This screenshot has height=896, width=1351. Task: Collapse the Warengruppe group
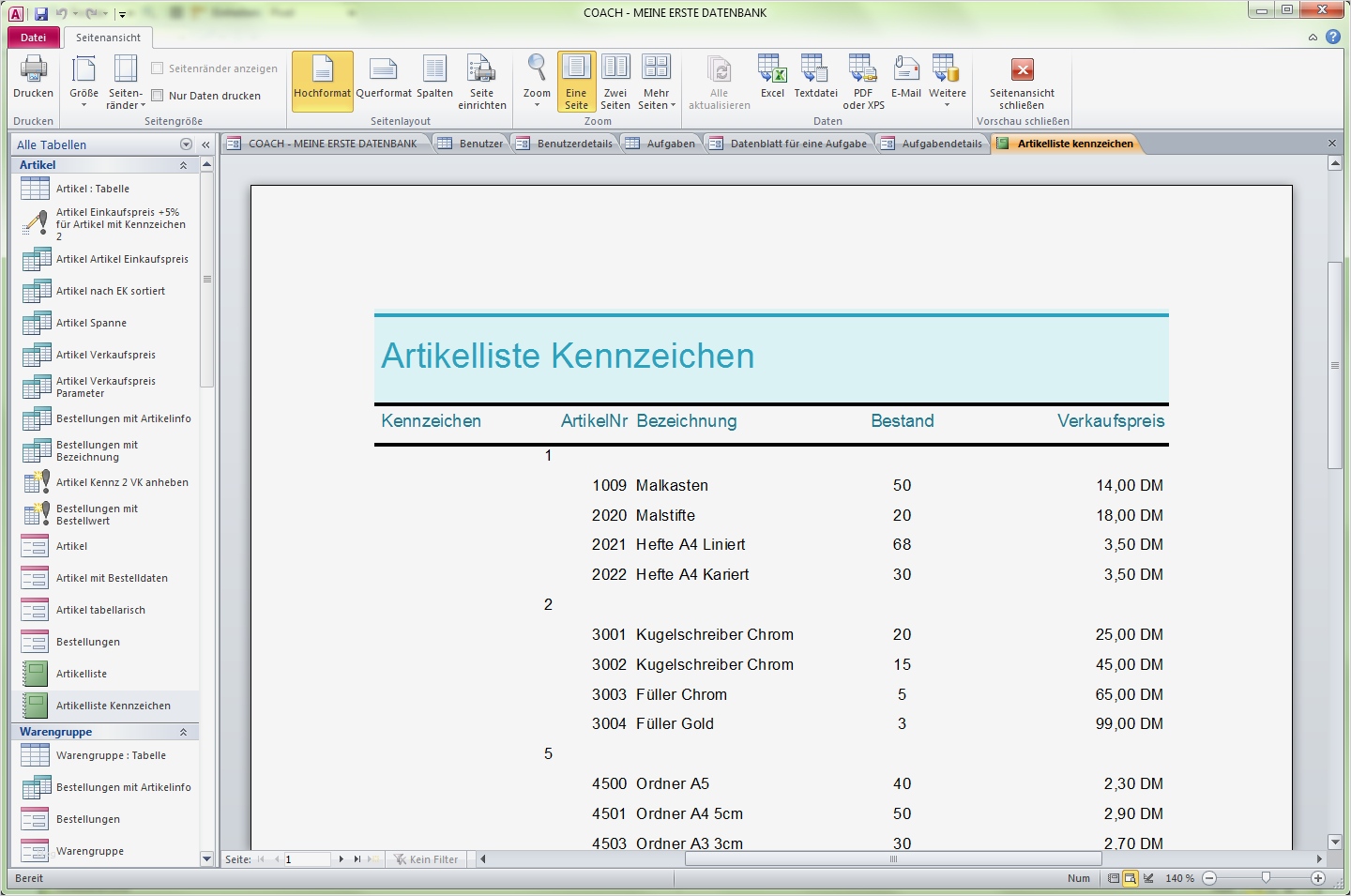click(x=183, y=731)
